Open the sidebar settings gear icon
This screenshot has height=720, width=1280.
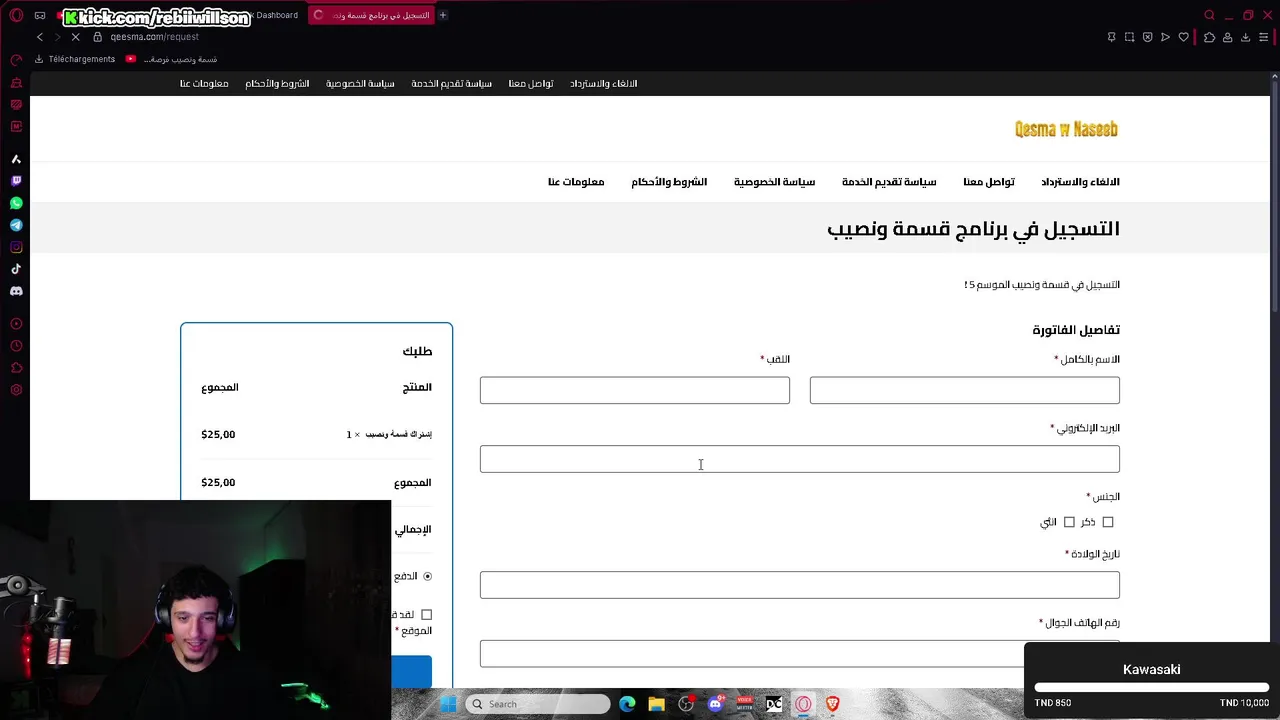[16, 390]
